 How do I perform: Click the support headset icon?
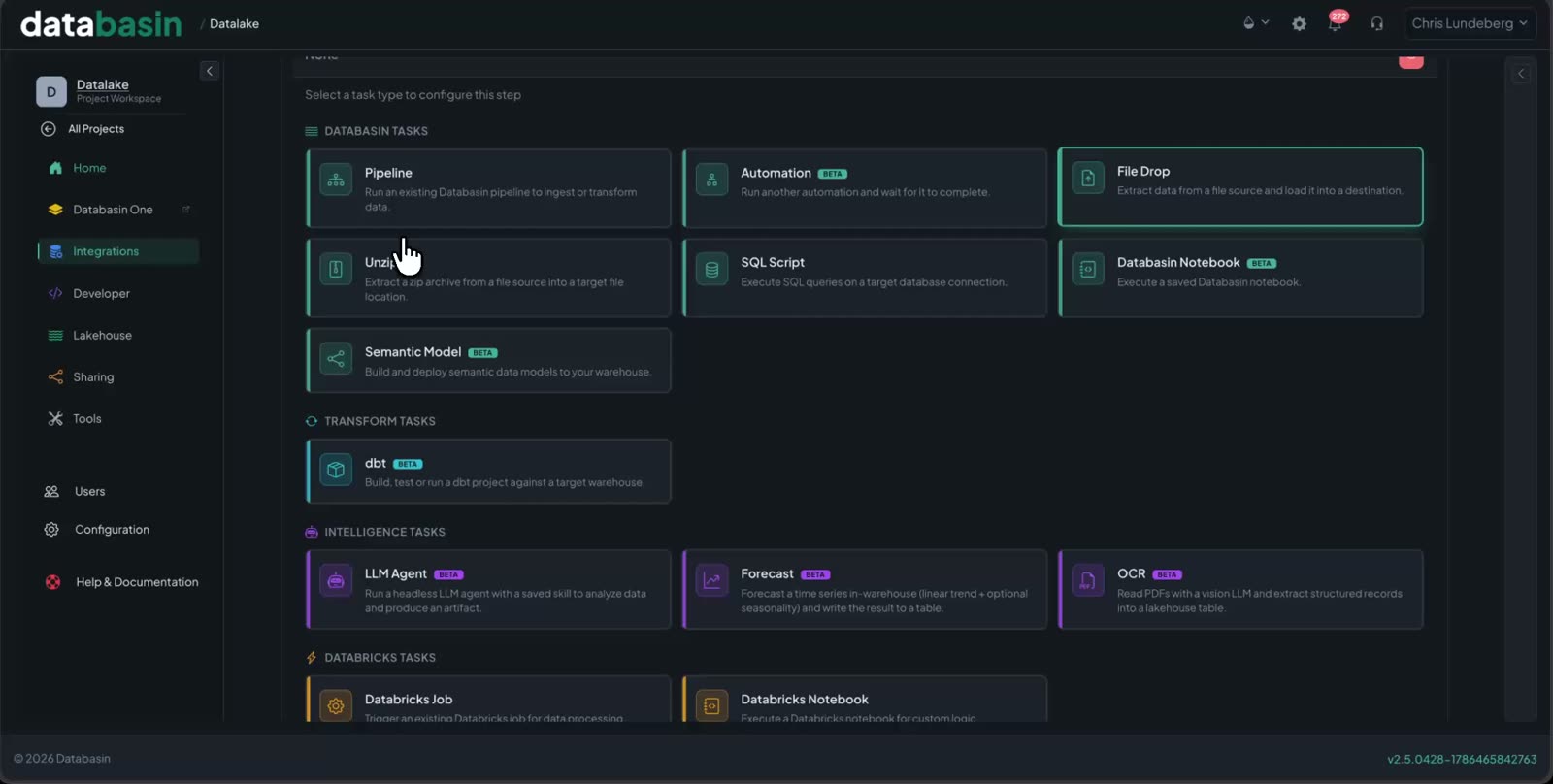pyautogui.click(x=1376, y=23)
